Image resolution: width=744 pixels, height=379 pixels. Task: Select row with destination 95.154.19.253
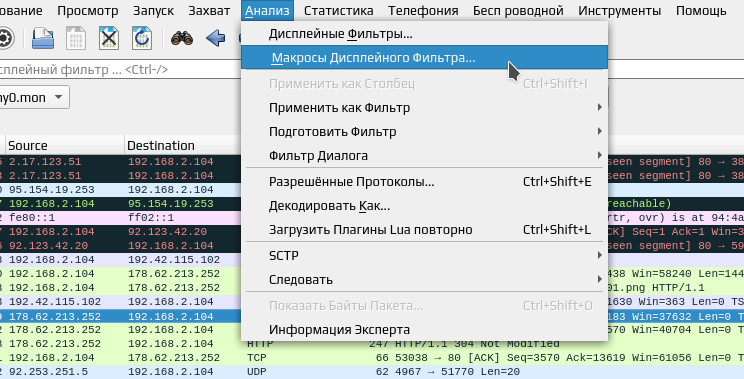pyautogui.click(x=121, y=204)
